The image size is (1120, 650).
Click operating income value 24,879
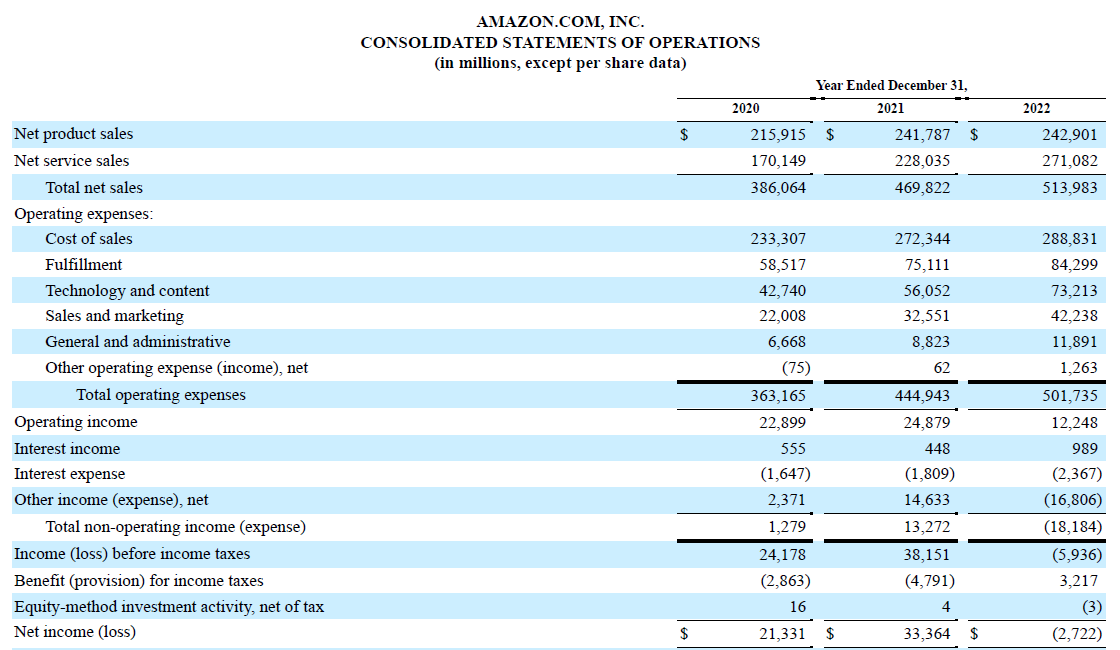tap(927, 423)
